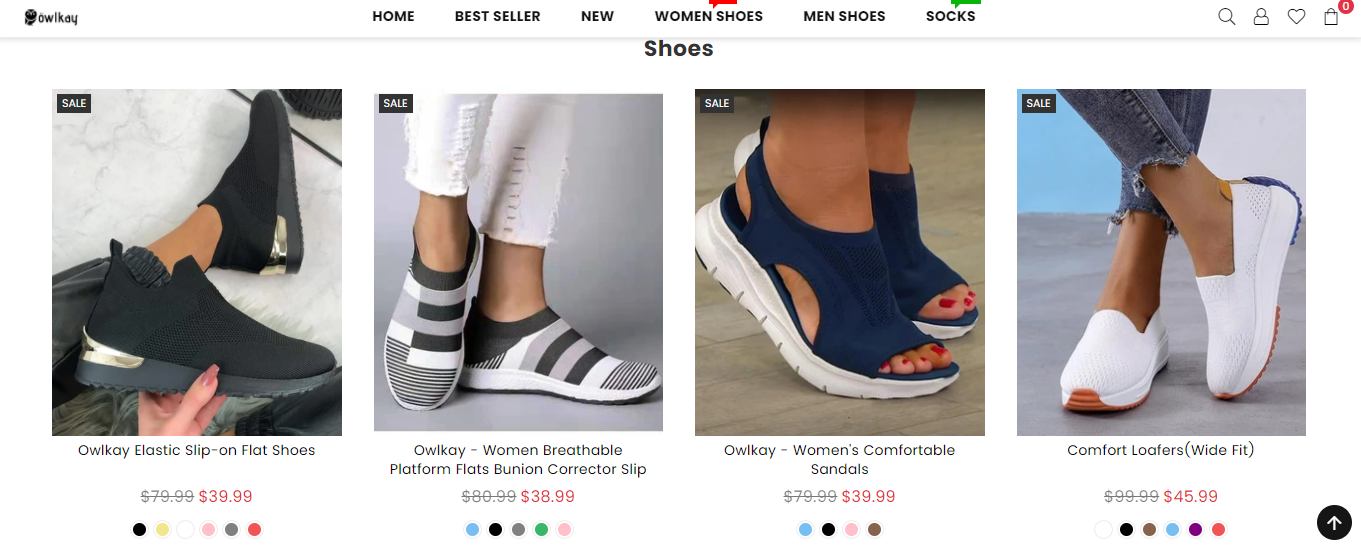Click the Owlkay logo
Viewport: 1361px width, 549px height.
[51, 17]
